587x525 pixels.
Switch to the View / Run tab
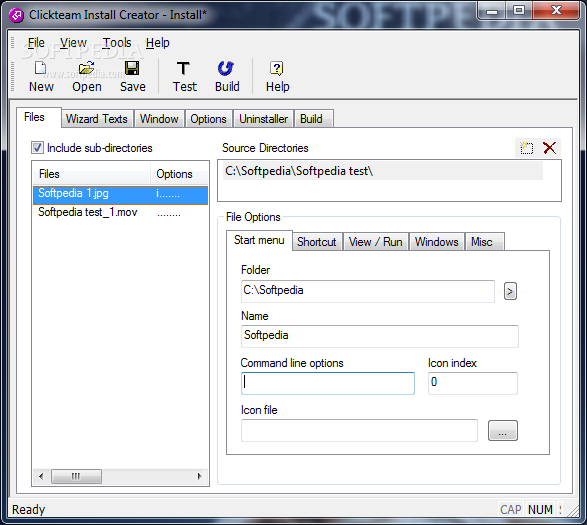[375, 242]
